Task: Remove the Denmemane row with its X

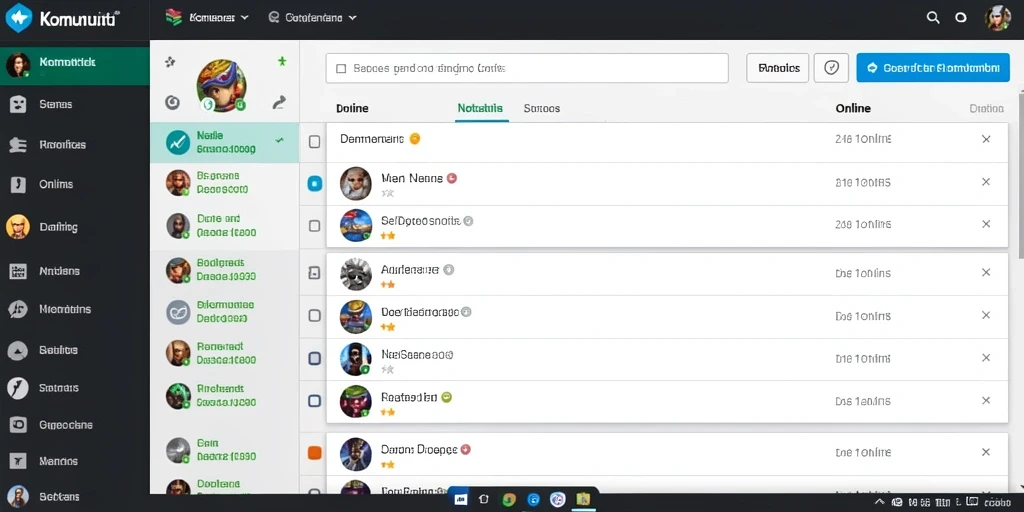Action: coord(986,139)
